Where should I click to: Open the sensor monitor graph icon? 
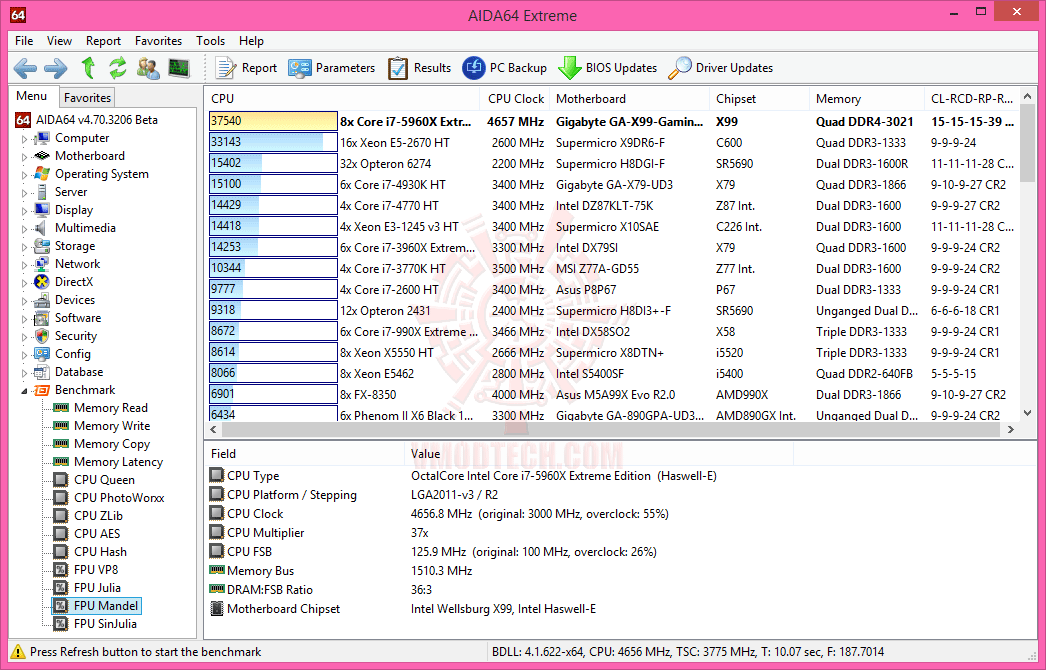coord(179,68)
